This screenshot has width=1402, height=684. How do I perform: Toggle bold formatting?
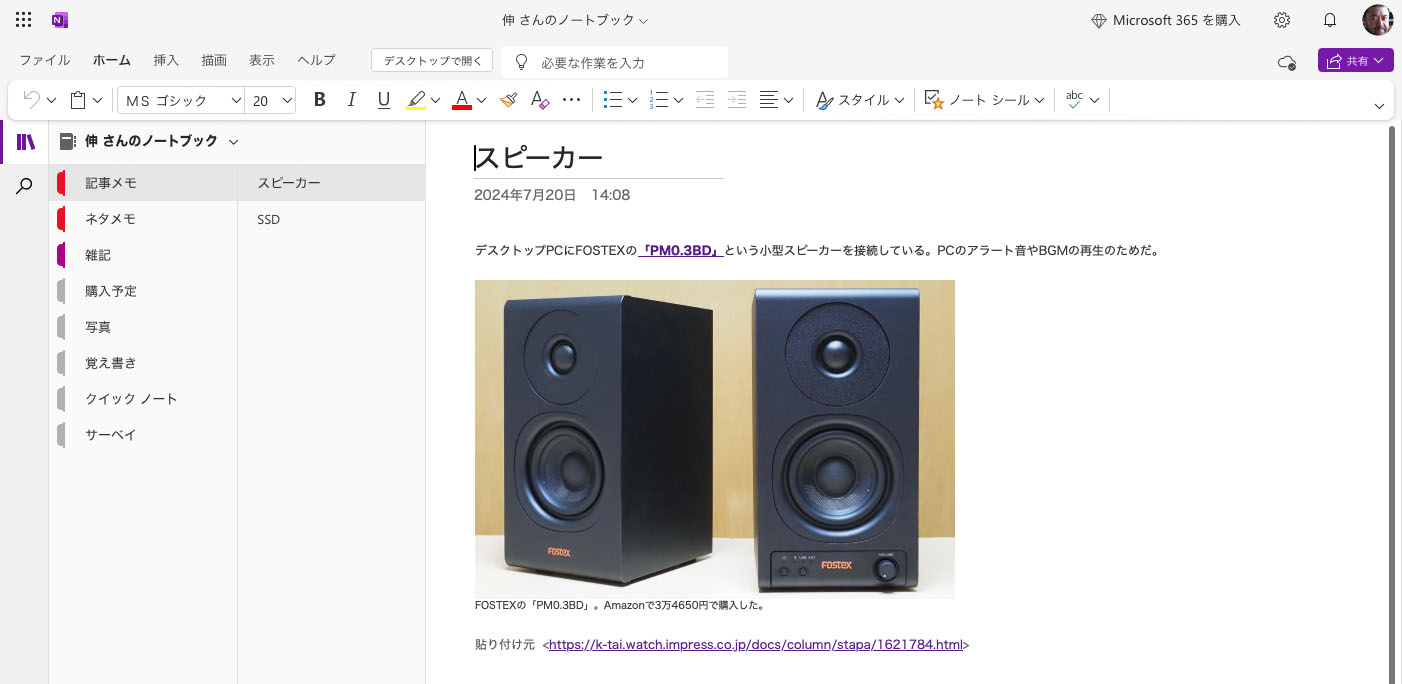tap(320, 99)
